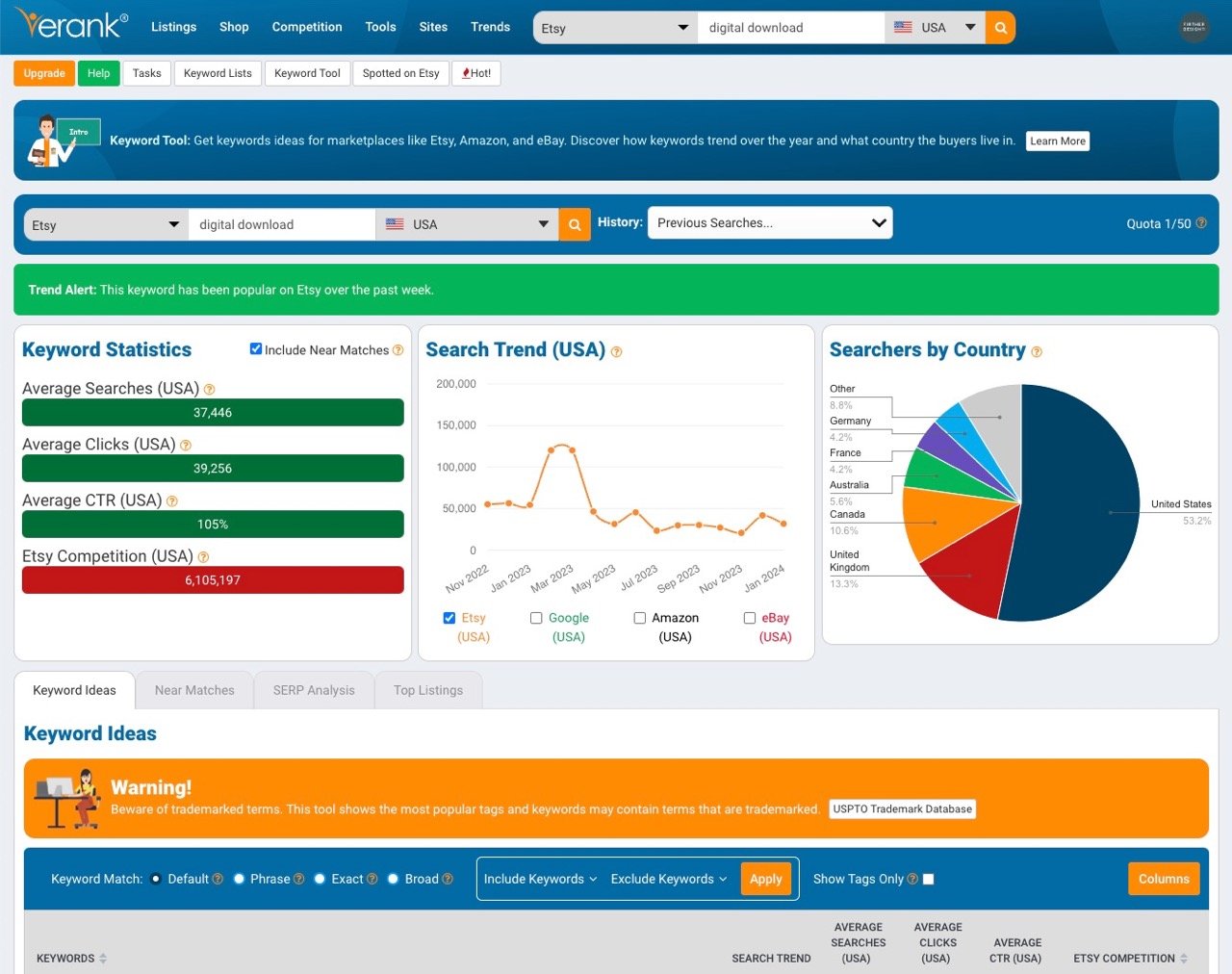Enable the Google (USA) trend checkbox
Viewport: 1232px width, 974px height.
click(x=536, y=618)
